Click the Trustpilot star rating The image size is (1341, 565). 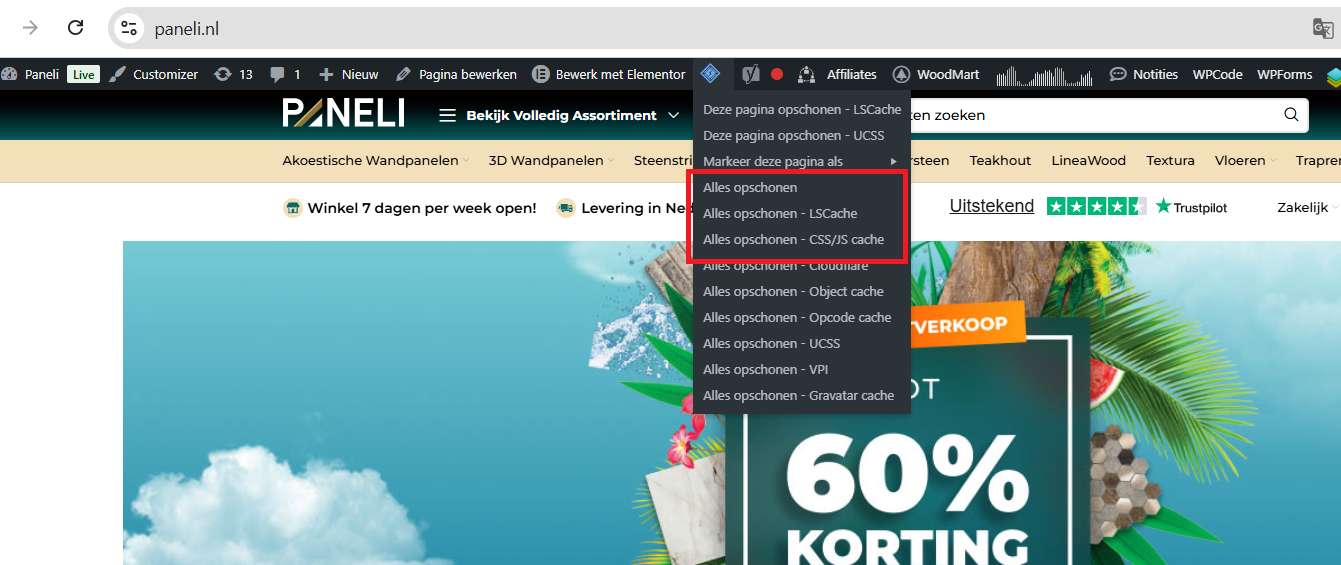1096,206
